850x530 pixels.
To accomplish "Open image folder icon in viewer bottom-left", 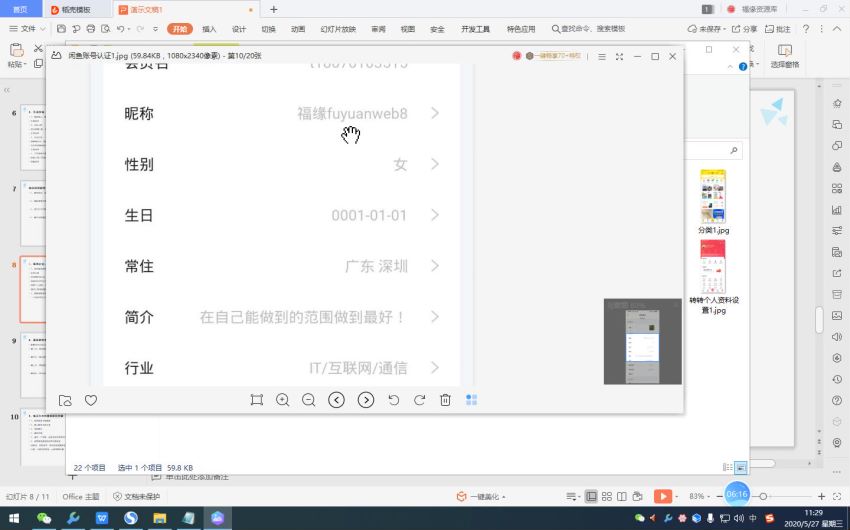I will click(x=65, y=400).
